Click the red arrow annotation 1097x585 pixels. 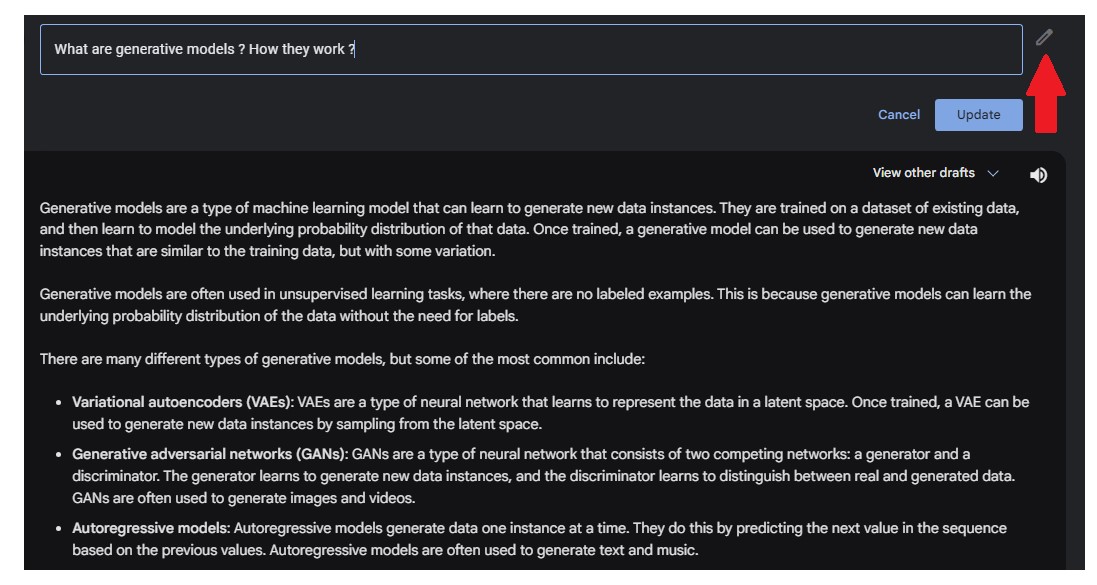point(1045,94)
